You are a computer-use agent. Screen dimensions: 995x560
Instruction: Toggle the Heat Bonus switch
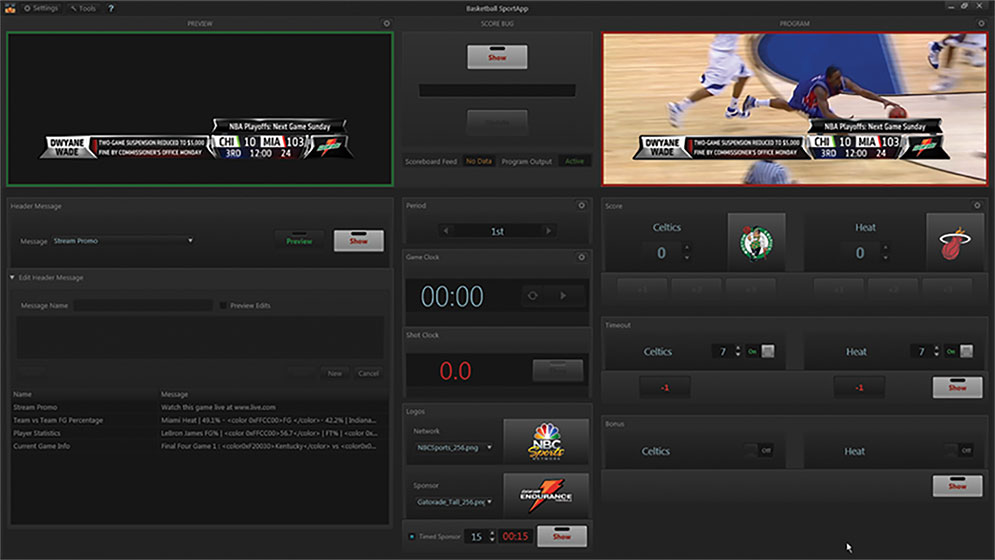coord(963,451)
